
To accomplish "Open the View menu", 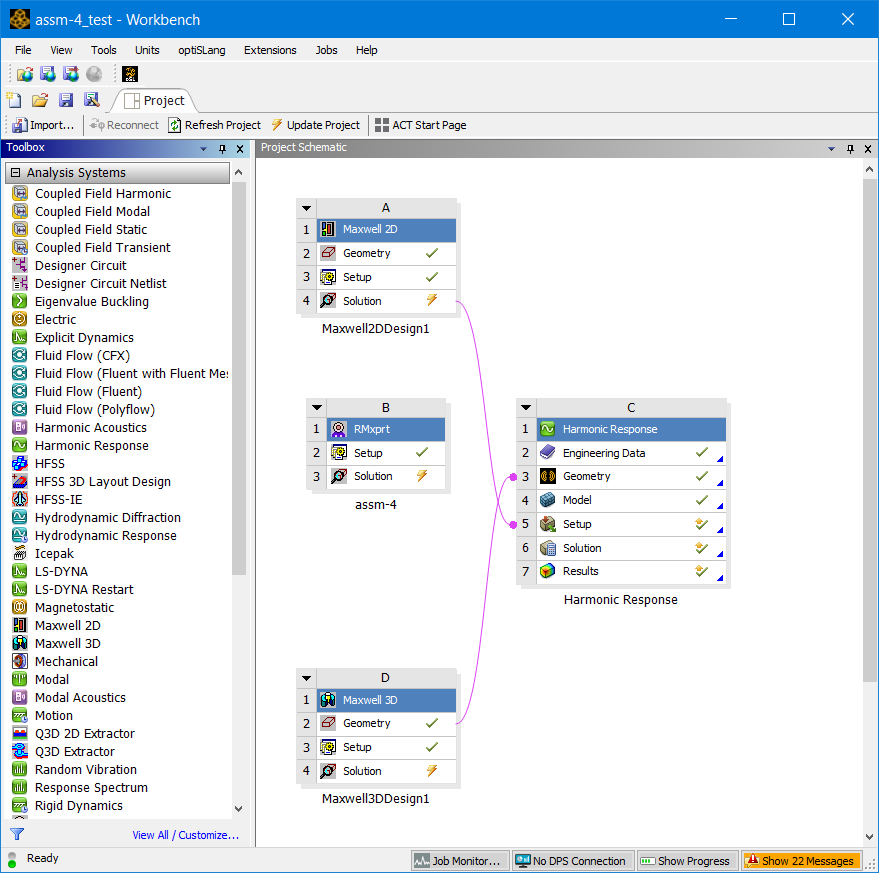I will point(61,50).
